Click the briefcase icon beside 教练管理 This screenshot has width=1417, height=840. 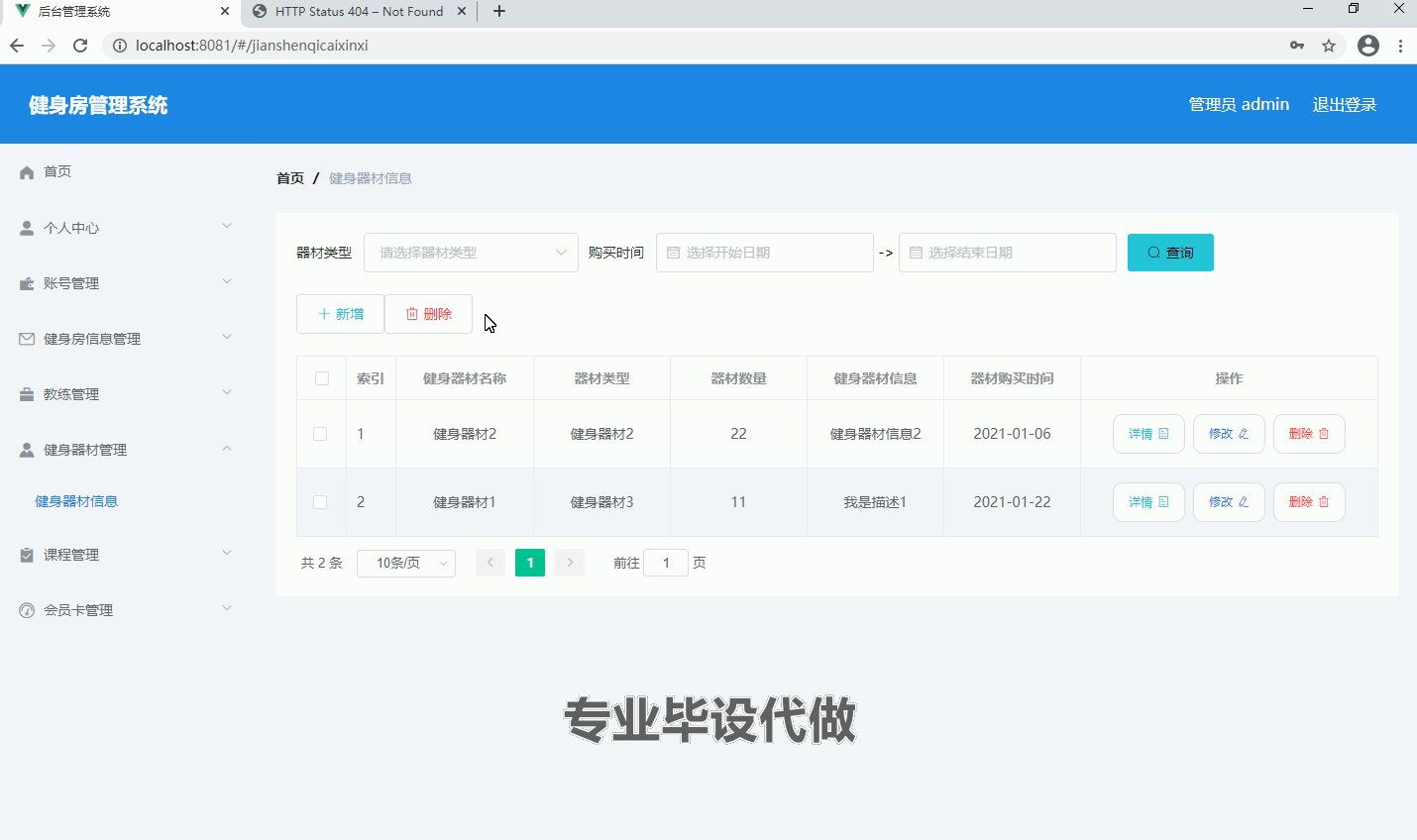27,394
